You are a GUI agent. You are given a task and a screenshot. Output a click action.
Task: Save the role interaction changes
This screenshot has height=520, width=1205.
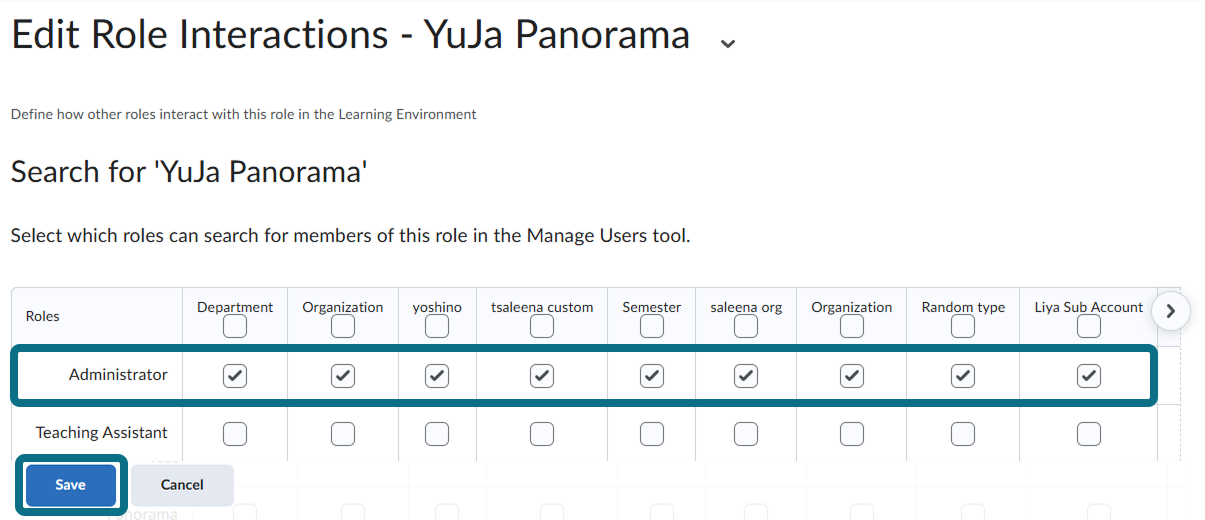(70, 485)
